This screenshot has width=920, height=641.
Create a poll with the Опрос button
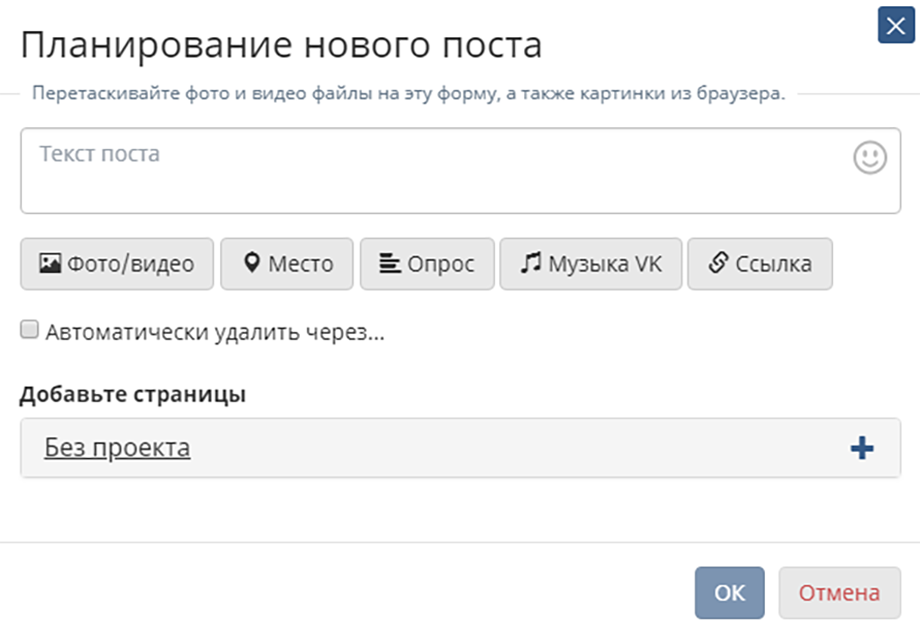click(427, 264)
